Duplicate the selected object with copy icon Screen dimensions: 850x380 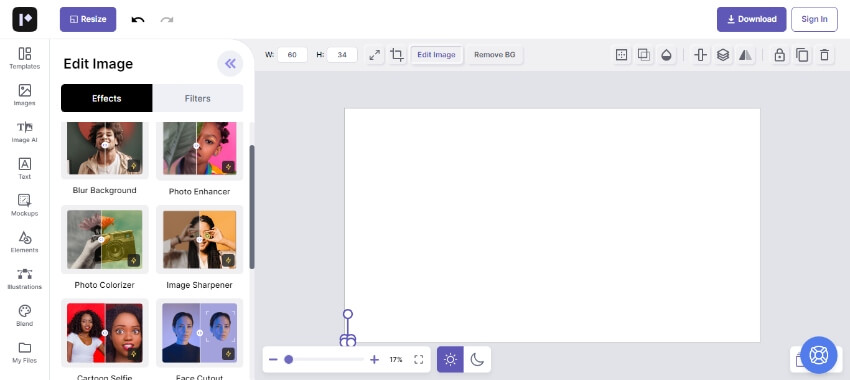pos(802,55)
